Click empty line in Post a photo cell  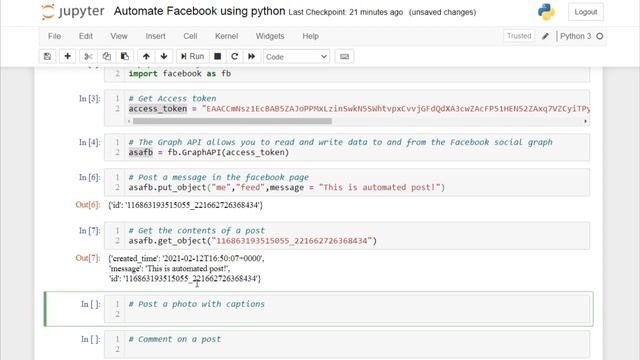357,314
